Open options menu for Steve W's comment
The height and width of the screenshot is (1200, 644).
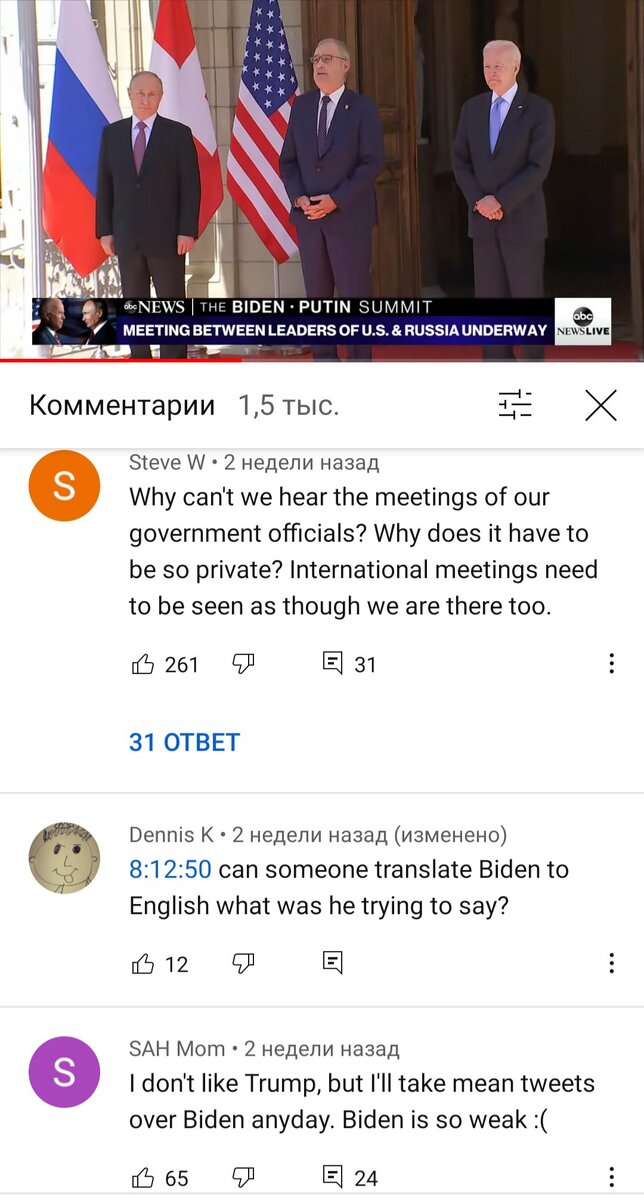(x=611, y=664)
